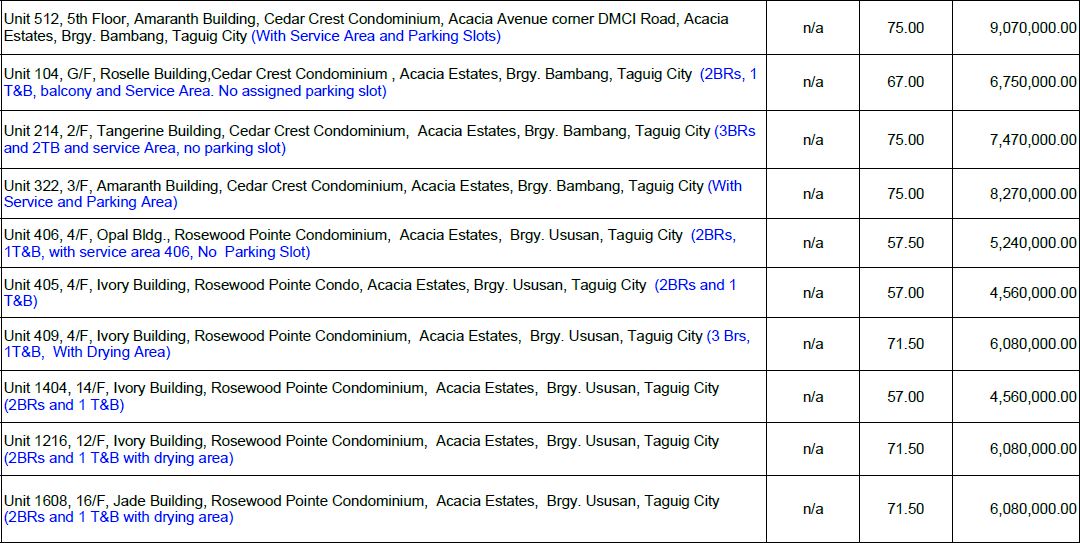Click blue "3 Brs, 1T&B" note for Unit 409
The height and width of the screenshot is (543, 1080).
coord(729,336)
